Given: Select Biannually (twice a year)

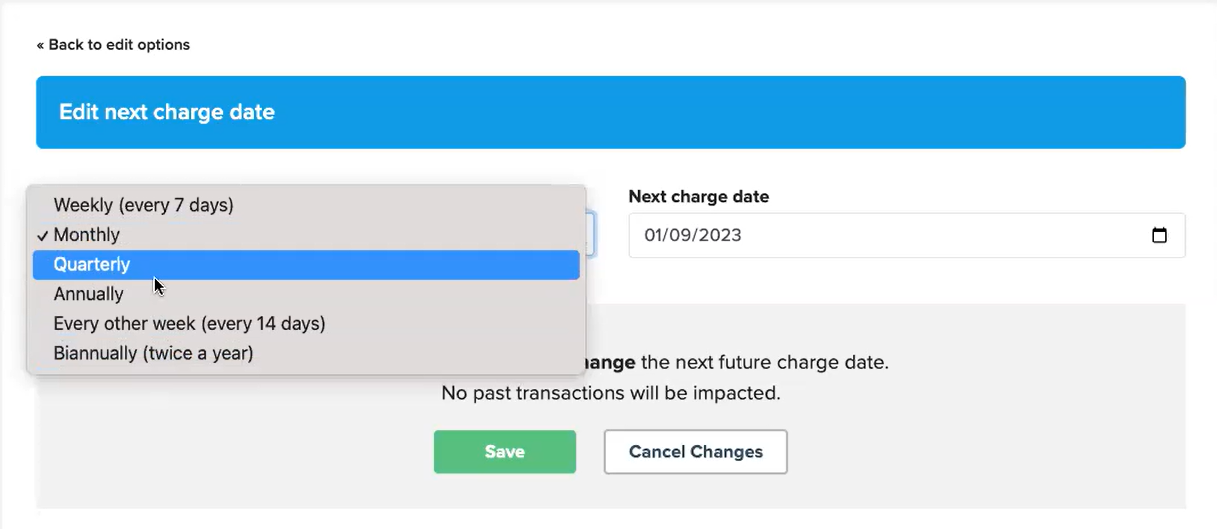Looking at the screenshot, I should [153, 353].
